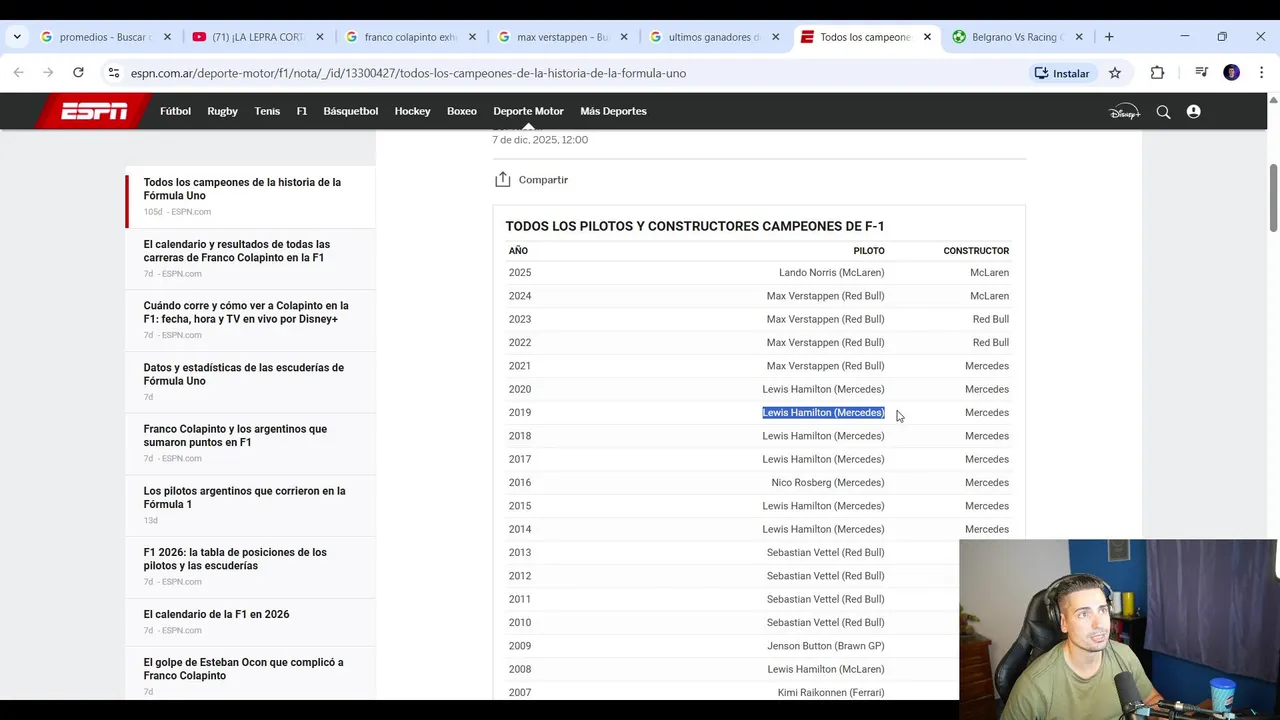Image resolution: width=1280 pixels, height=720 pixels.
Task: Switch to the 'ultimos ganadores' search tab
Action: (x=714, y=37)
